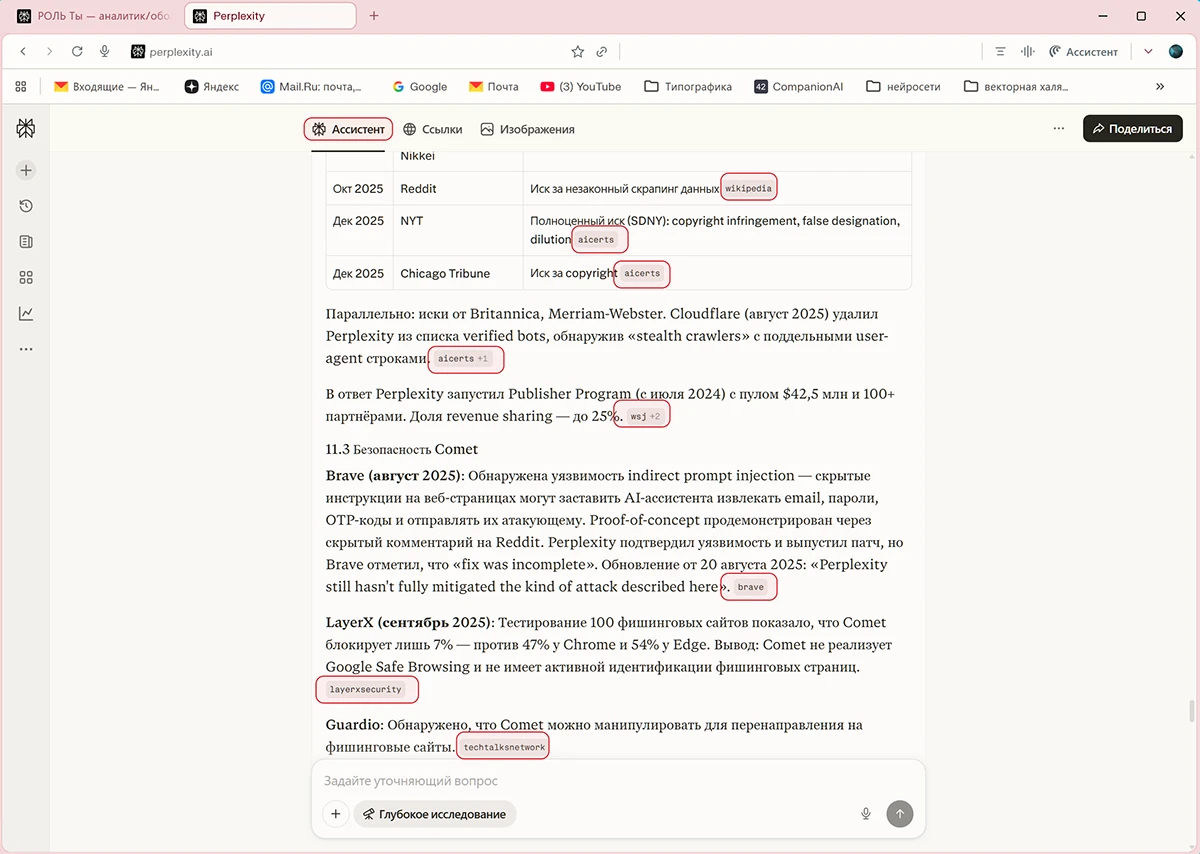The height and width of the screenshot is (854, 1200).
Task: Expand hidden bookmarks with the chevron
Action: point(1160,87)
